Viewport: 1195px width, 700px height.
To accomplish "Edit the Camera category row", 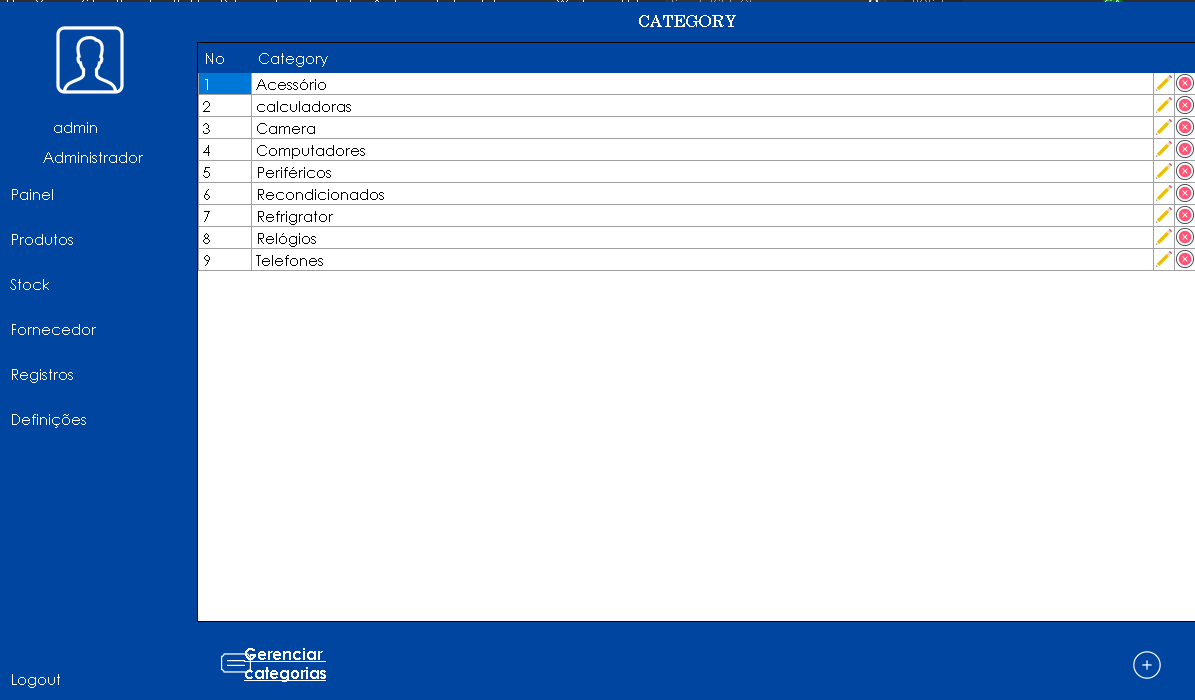I will tap(1163, 127).
